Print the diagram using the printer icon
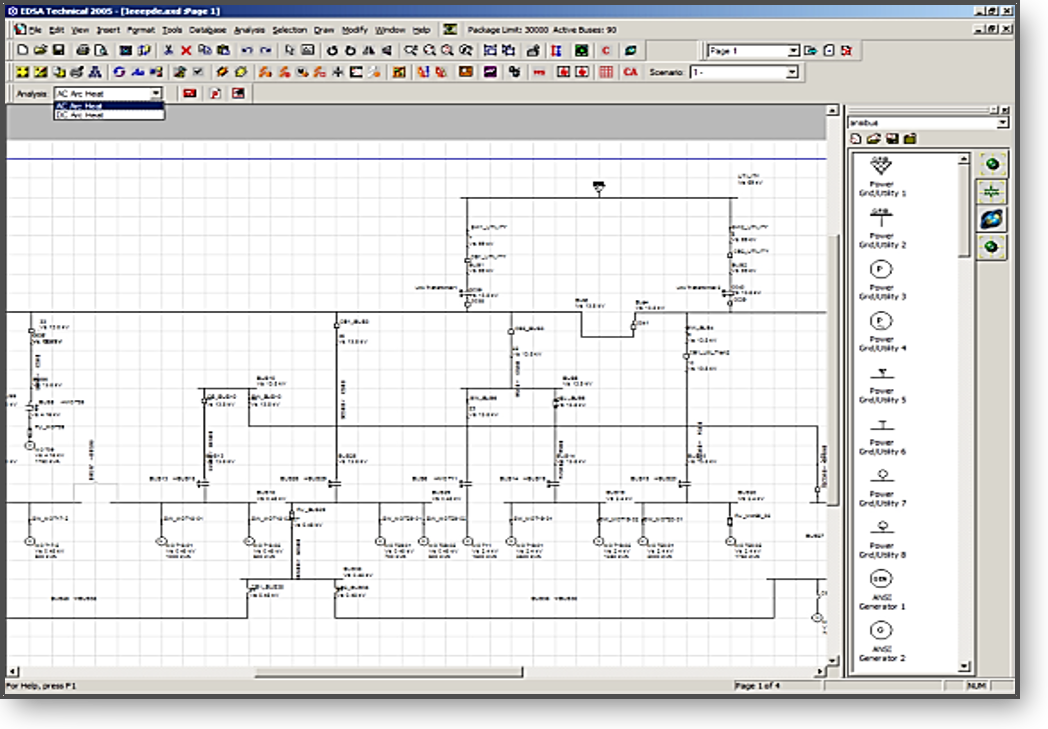Screen dimensions: 1048x729 (83, 50)
